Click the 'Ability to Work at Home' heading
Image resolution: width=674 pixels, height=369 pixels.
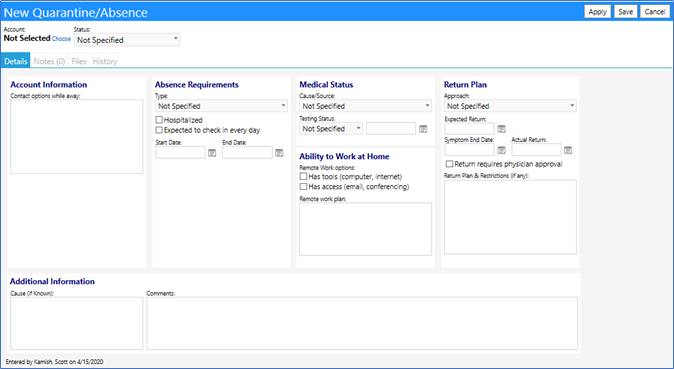point(344,157)
